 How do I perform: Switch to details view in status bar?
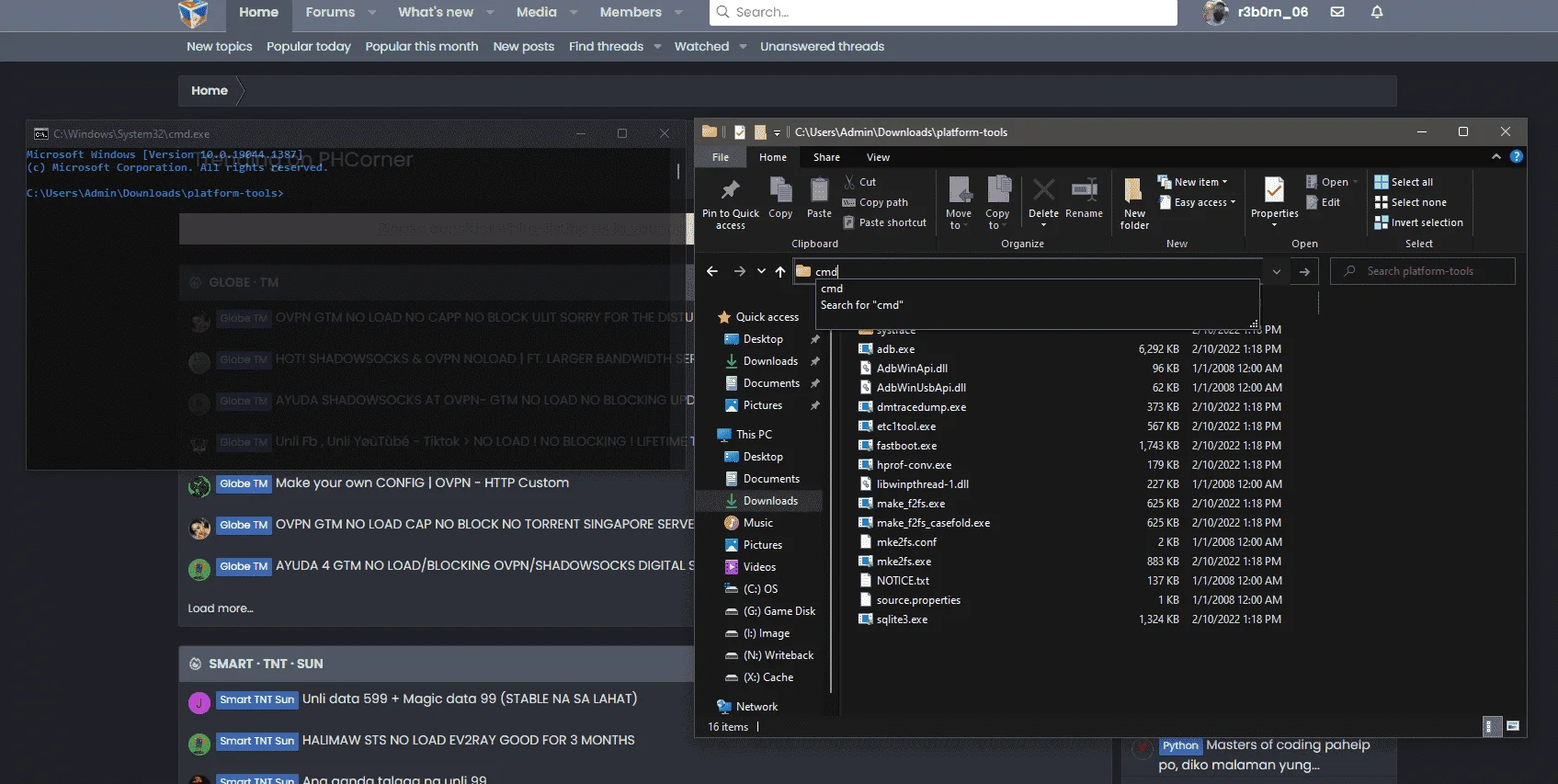1493,726
